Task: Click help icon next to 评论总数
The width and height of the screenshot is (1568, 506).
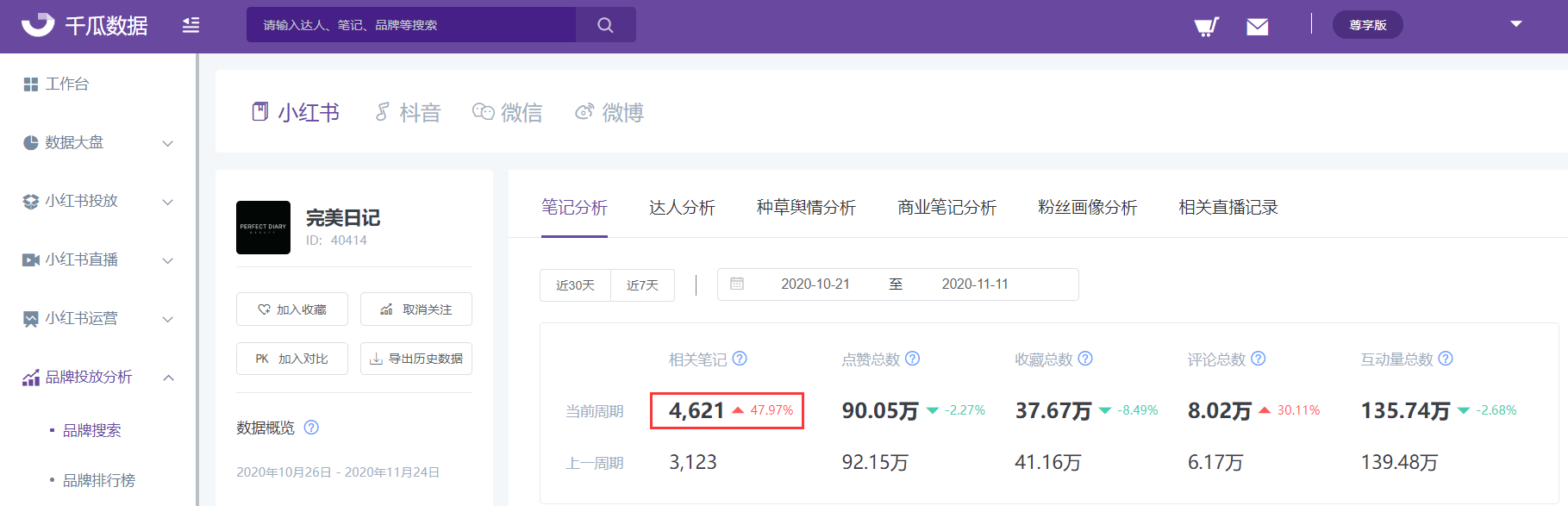Action: (x=1259, y=359)
